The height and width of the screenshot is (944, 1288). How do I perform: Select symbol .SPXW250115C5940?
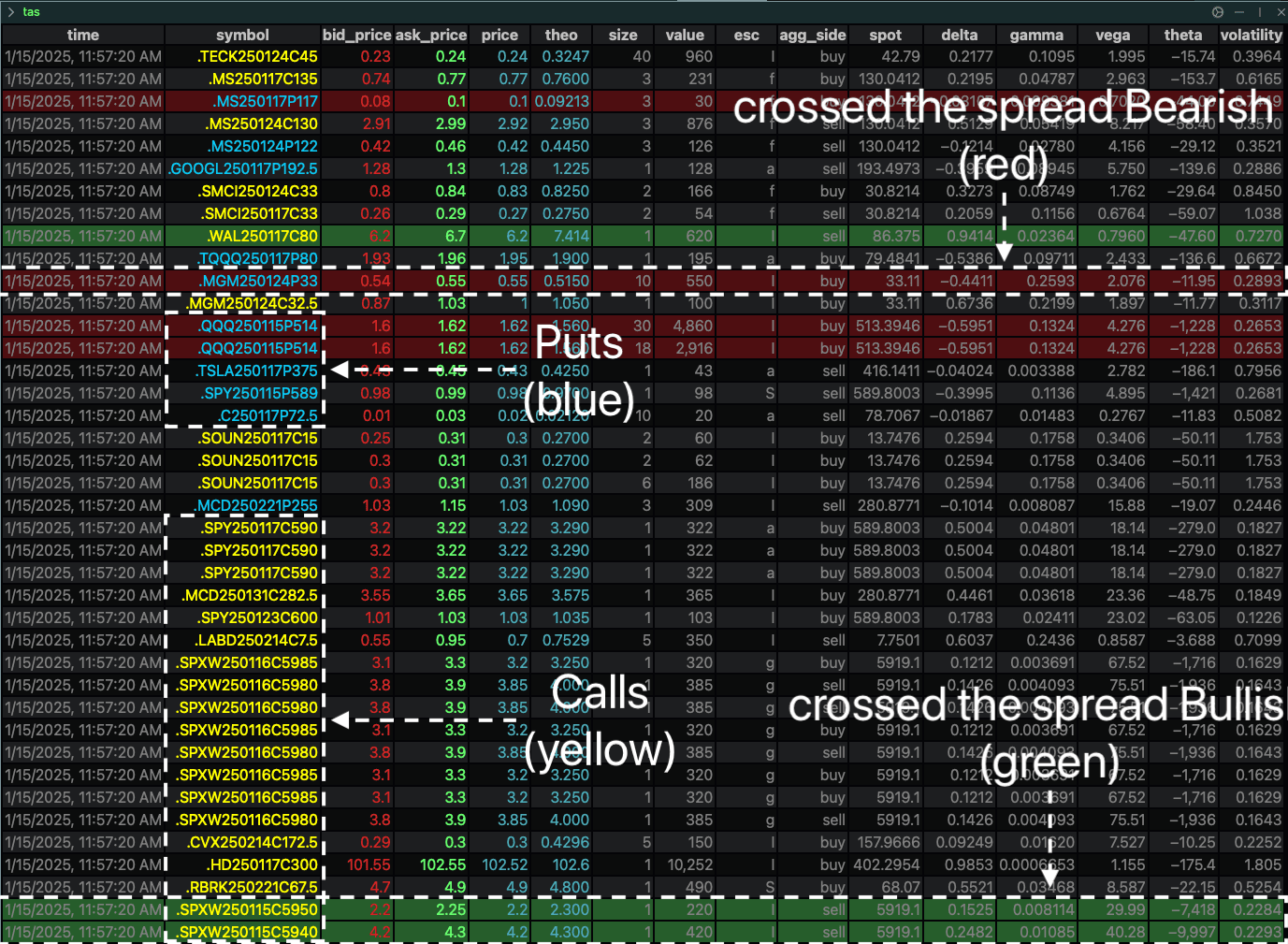click(x=247, y=932)
